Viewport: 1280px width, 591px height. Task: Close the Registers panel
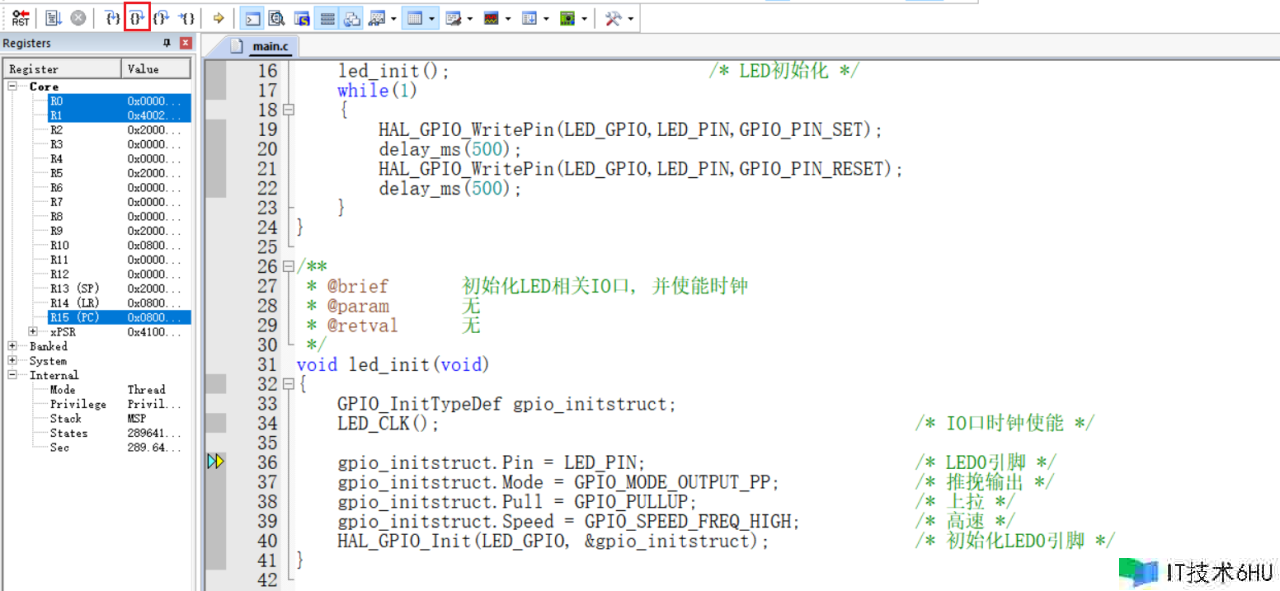(x=185, y=43)
